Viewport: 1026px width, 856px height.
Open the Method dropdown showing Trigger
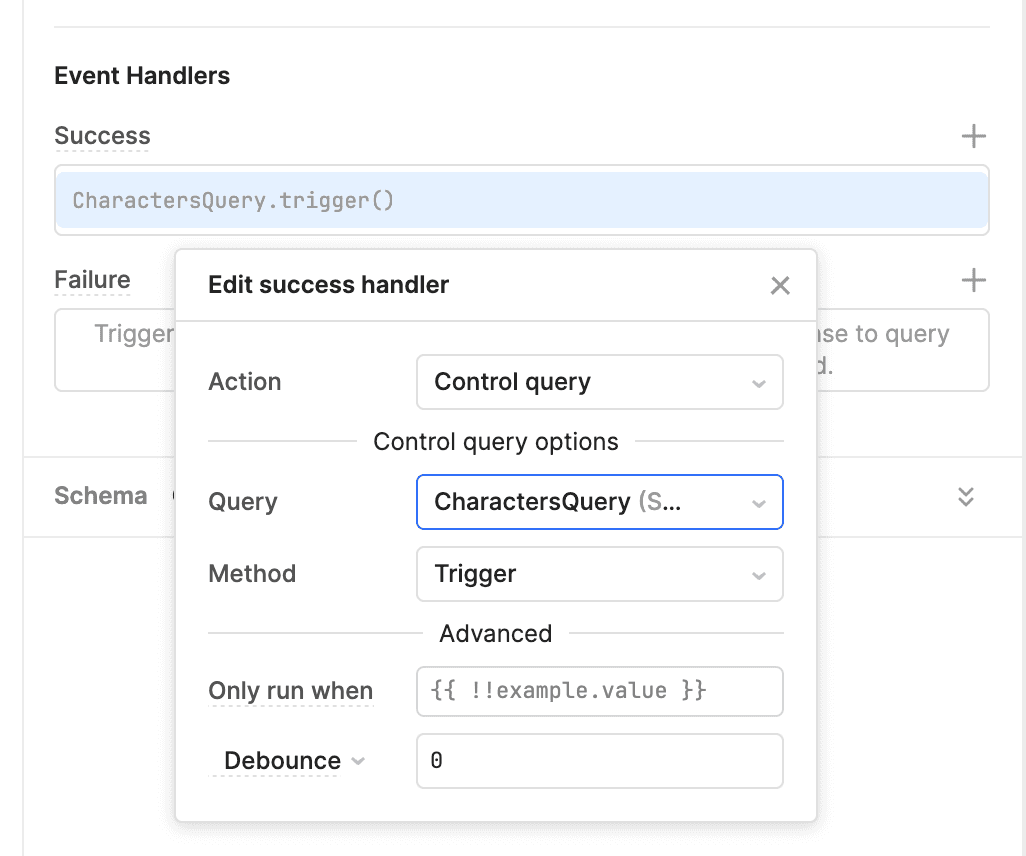pos(599,574)
